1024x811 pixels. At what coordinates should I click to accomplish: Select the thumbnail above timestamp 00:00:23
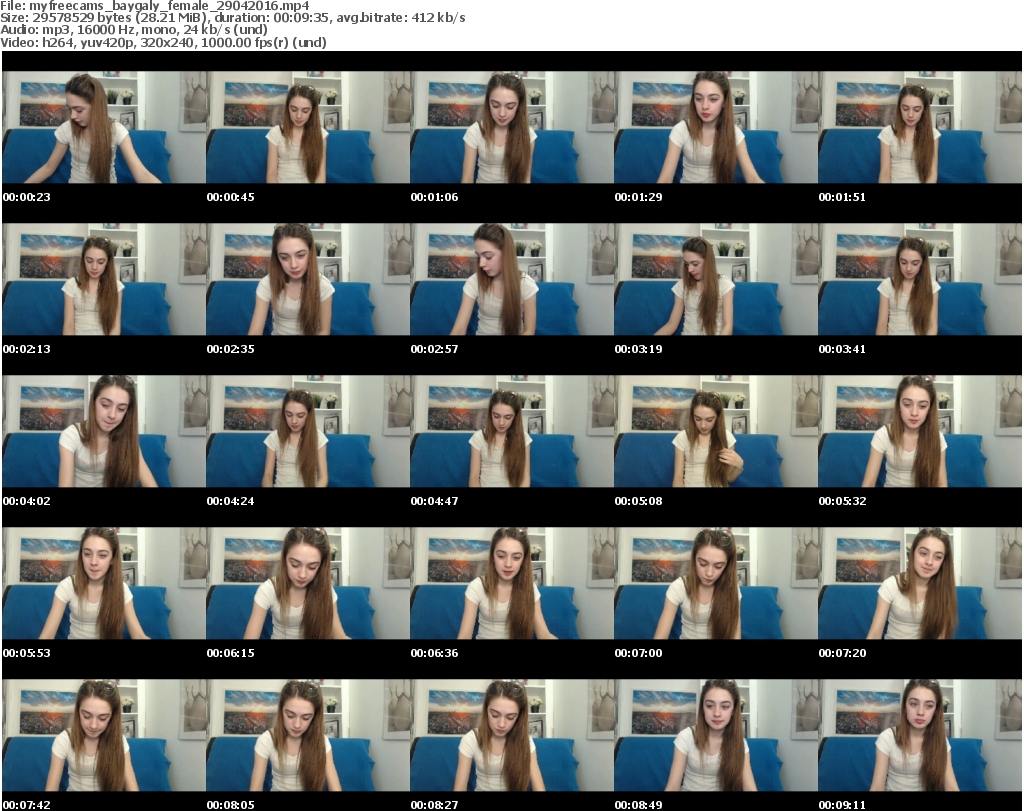tap(104, 127)
